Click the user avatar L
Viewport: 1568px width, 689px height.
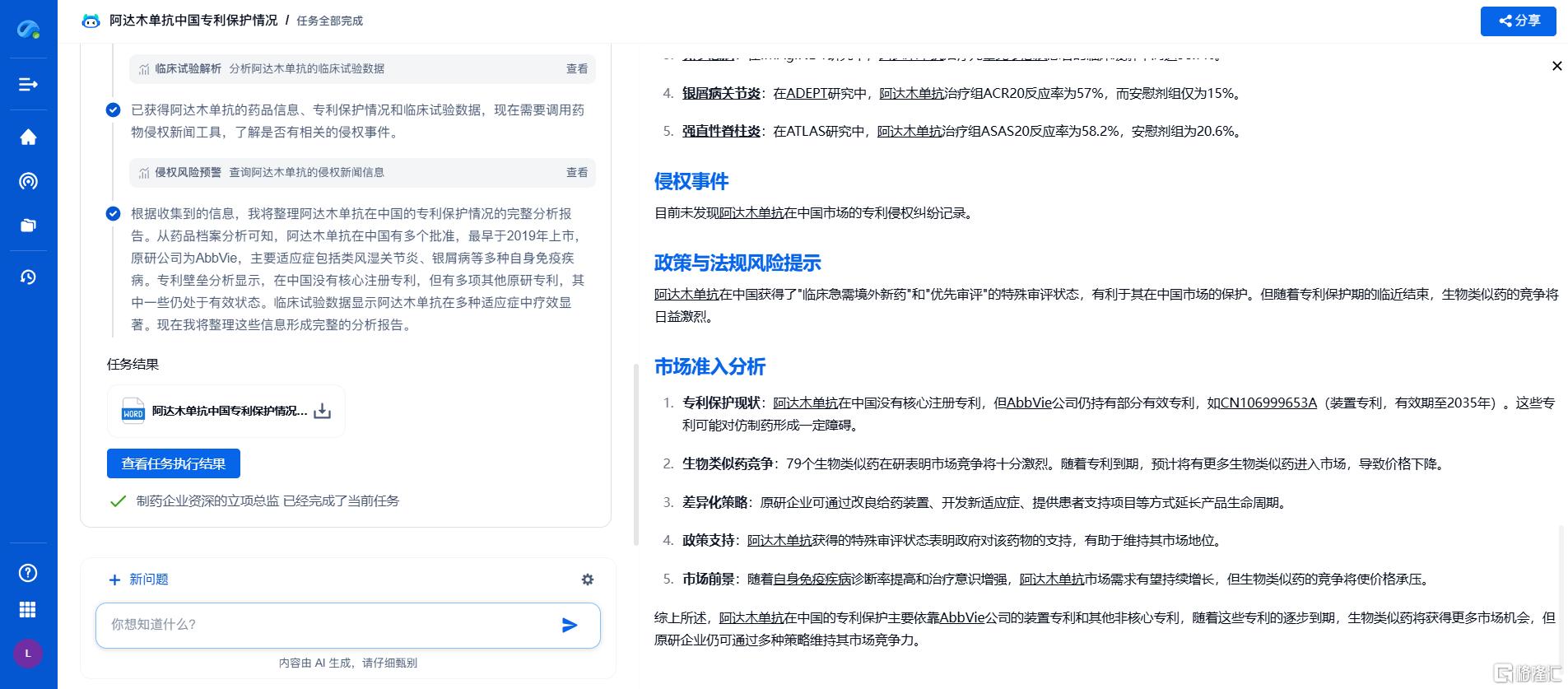coord(28,654)
